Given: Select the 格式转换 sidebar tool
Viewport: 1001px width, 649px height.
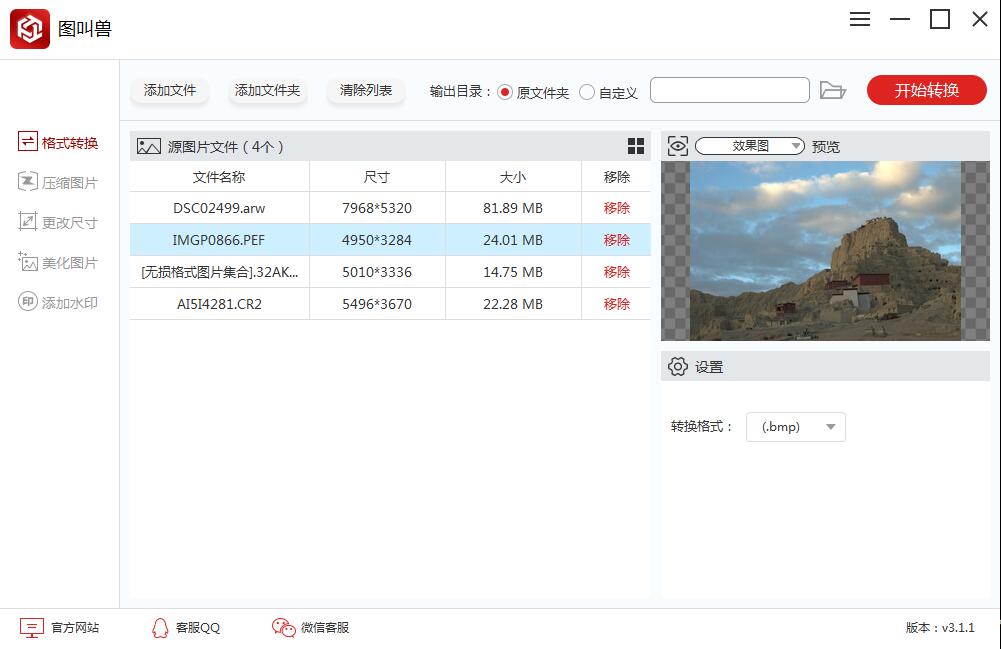Looking at the screenshot, I should coord(58,142).
